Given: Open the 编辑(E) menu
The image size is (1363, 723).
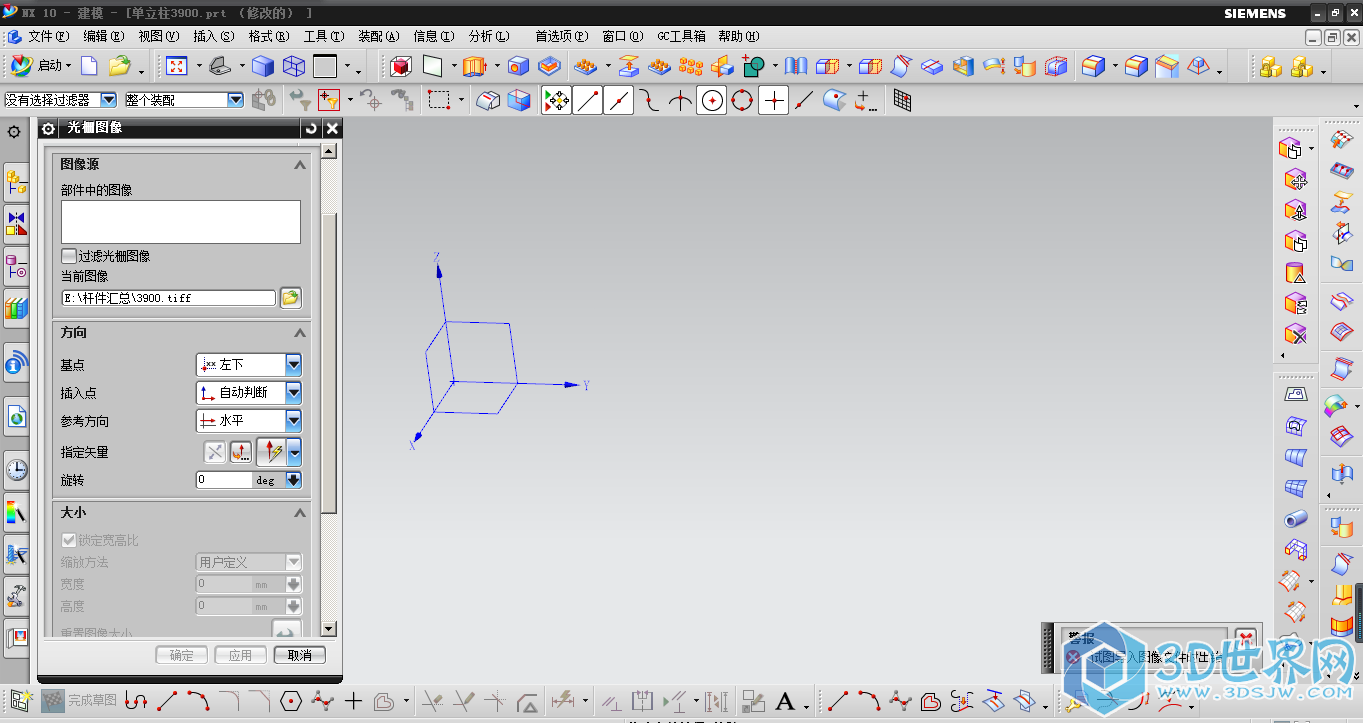Looking at the screenshot, I should click(104, 36).
